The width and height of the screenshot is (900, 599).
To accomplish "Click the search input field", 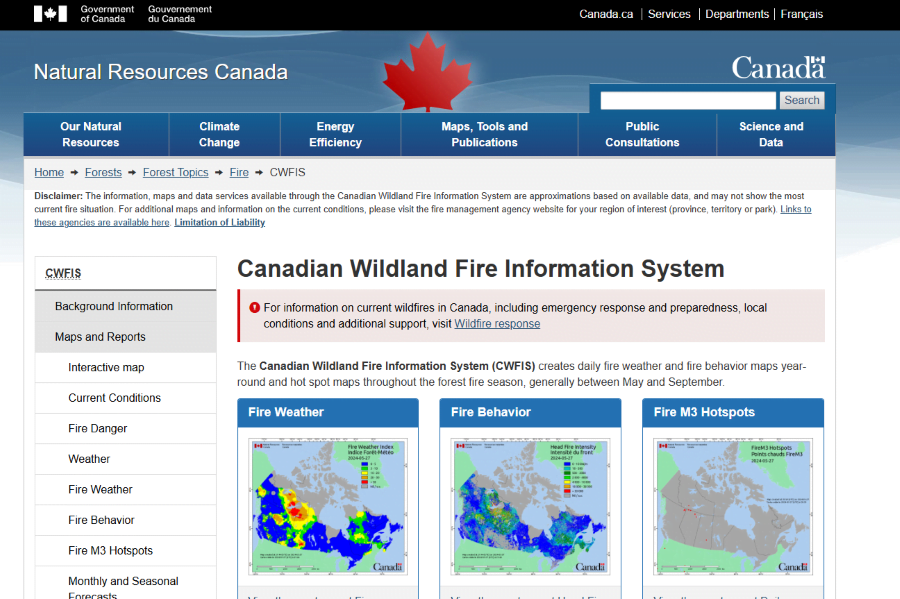I will coord(688,100).
